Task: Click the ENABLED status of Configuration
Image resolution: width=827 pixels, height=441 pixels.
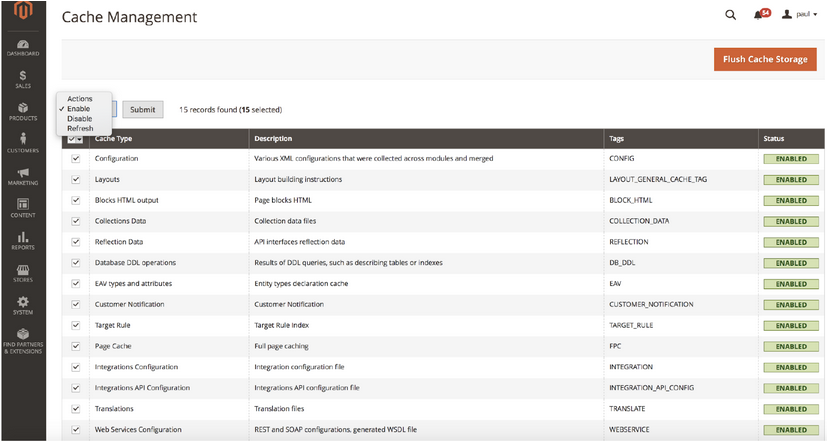Action: point(791,159)
